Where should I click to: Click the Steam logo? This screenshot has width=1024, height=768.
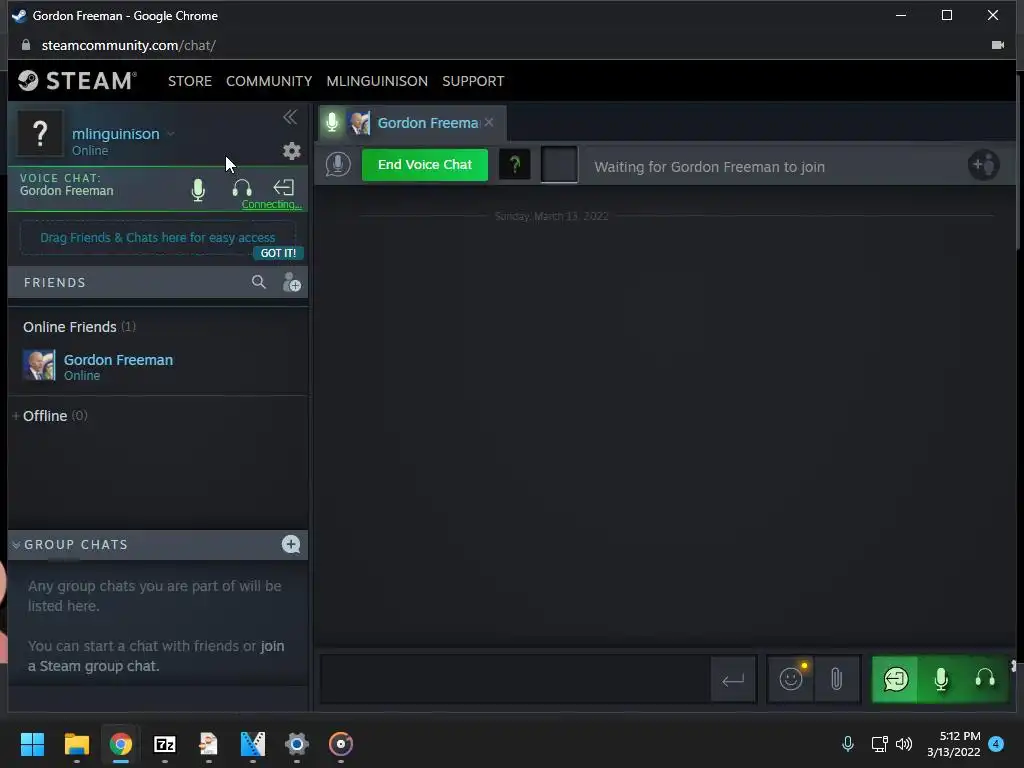click(77, 80)
